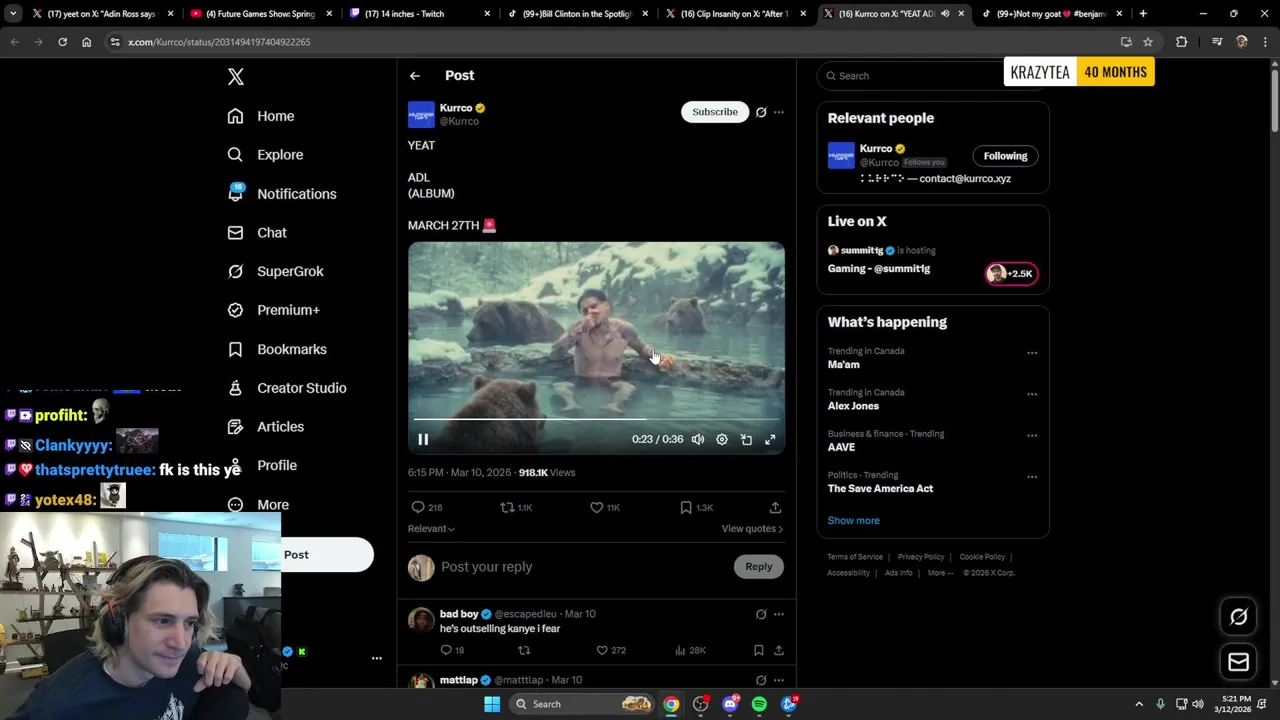
Task: Open the X logo home link
Action: tap(236, 77)
